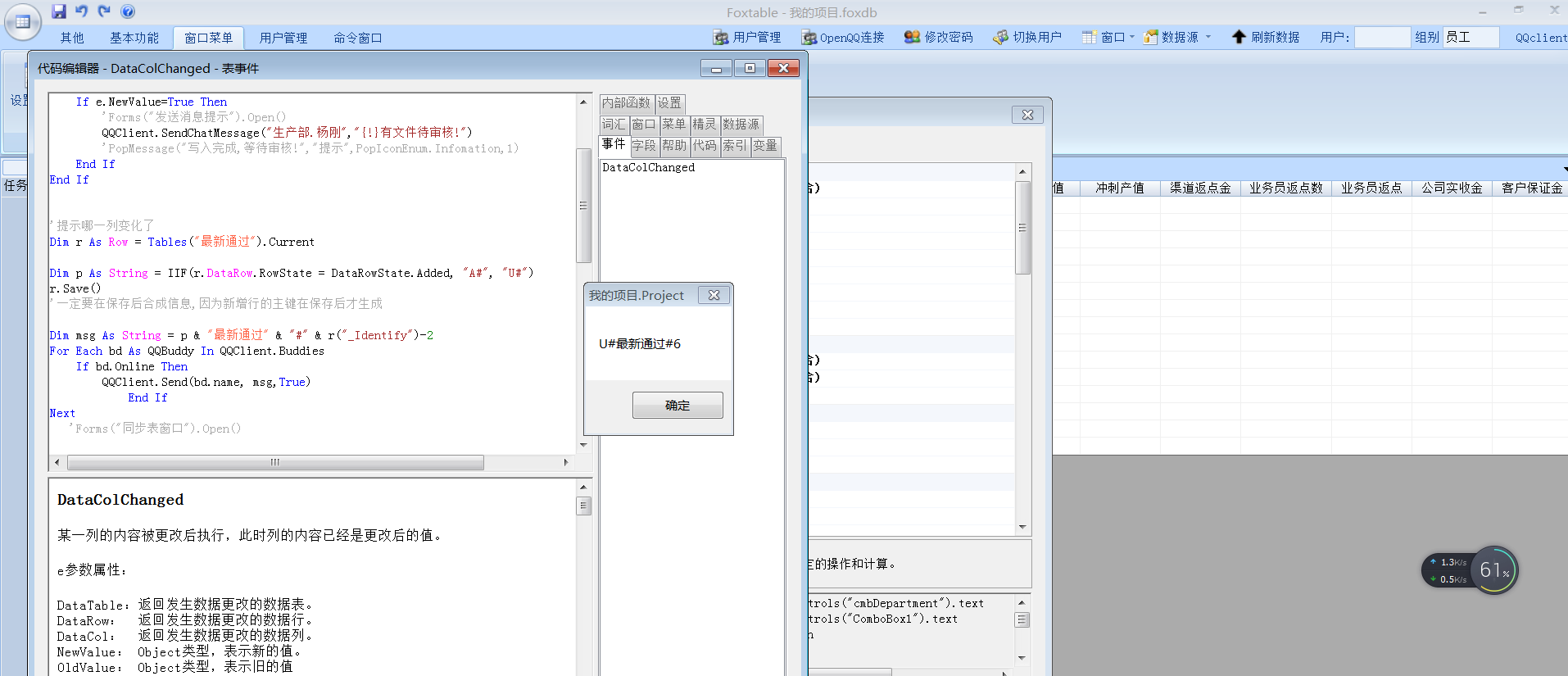1568x676 pixels.
Task: Select 索引 tab in code editor panel
Action: (x=735, y=145)
